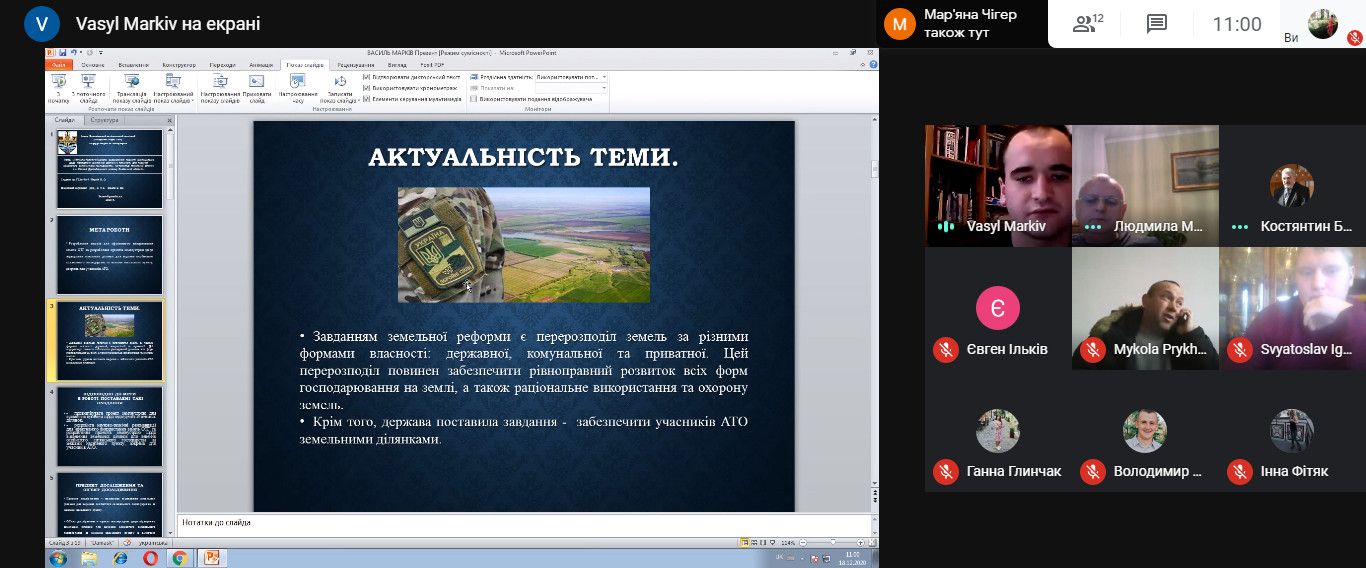Image resolution: width=1366 pixels, height=568 pixels.
Task: Click 'Vasyl Markiv на екрані' presenter label
Action: pos(168,24)
